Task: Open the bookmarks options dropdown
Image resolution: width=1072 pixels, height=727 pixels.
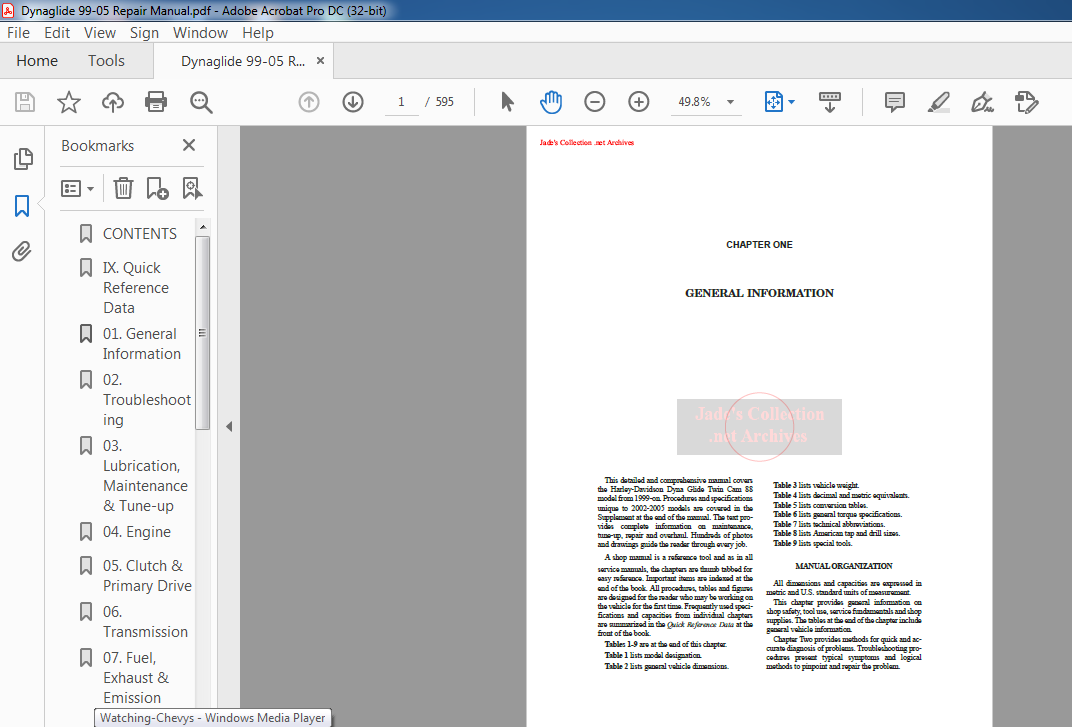Action: pos(77,188)
